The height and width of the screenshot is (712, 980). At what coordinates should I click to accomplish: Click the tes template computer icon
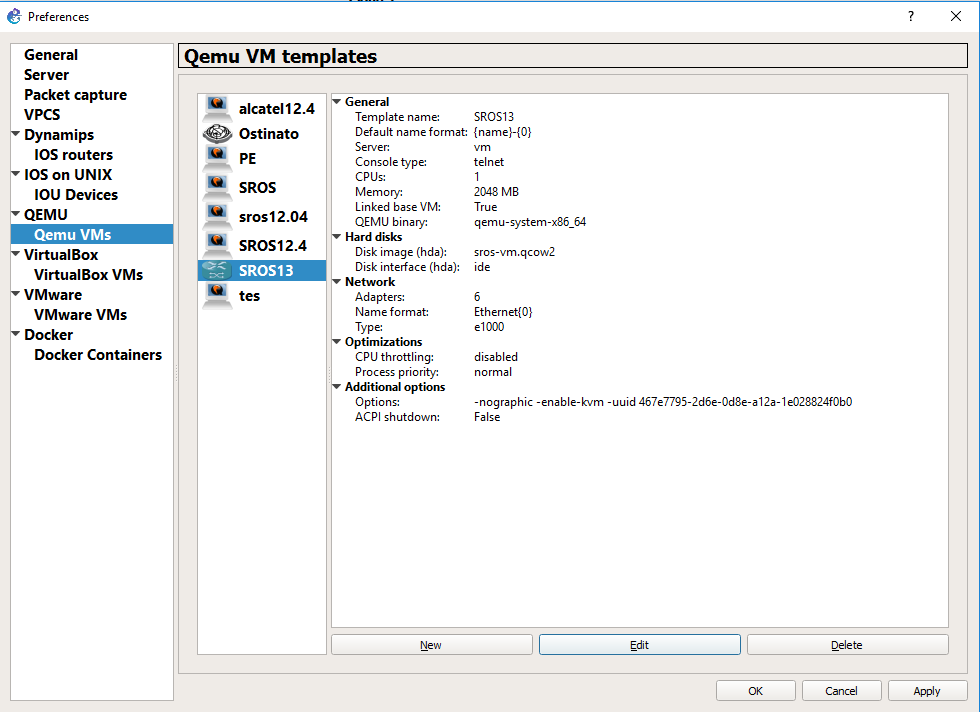pyautogui.click(x=217, y=296)
